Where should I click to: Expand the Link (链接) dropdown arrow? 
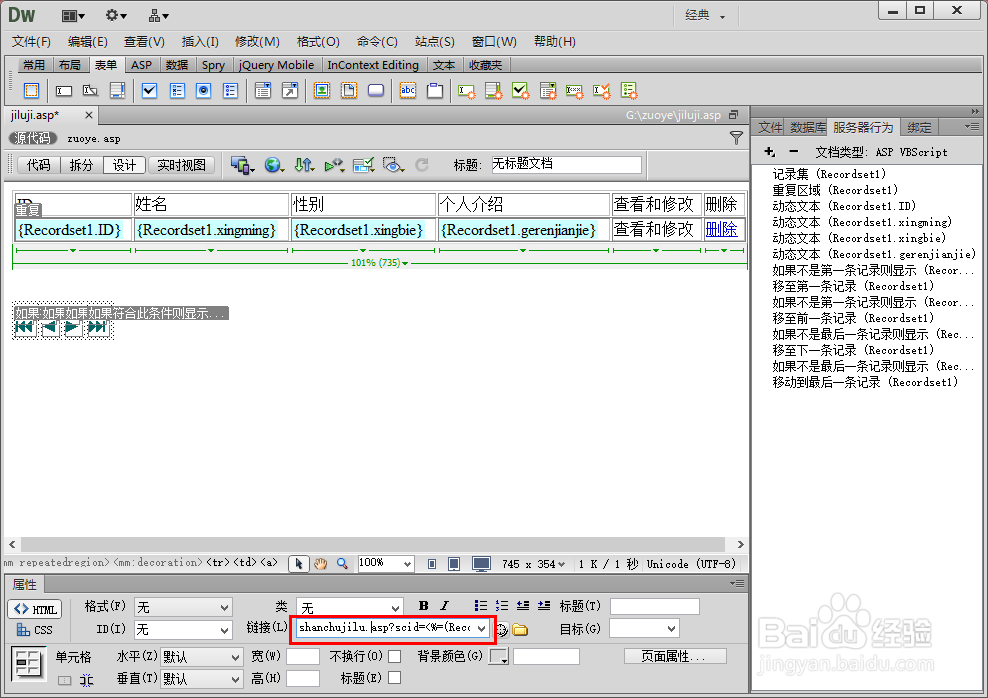pos(481,628)
